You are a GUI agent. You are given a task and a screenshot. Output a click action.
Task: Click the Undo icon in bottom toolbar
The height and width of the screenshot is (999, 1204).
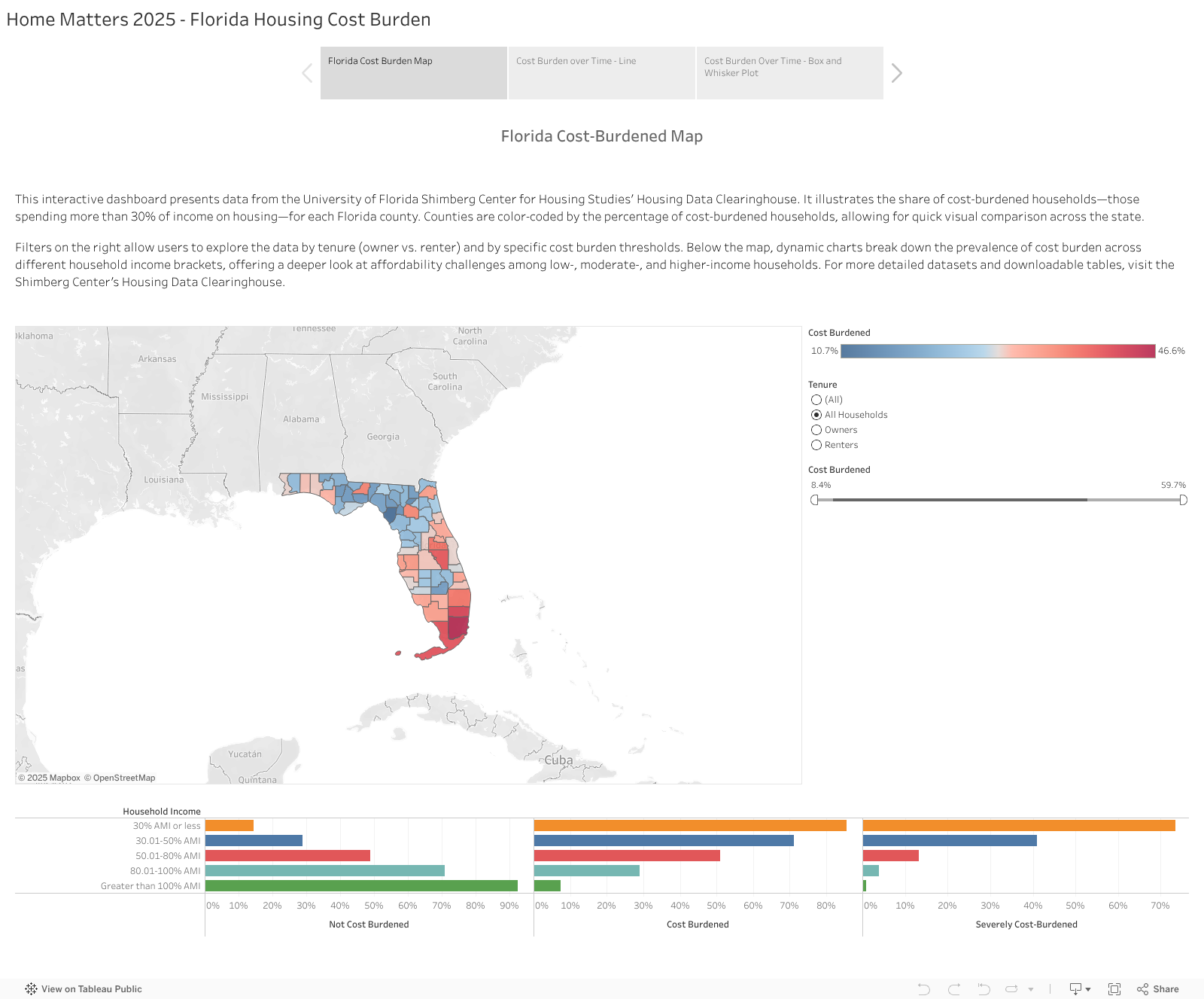pos(925,988)
